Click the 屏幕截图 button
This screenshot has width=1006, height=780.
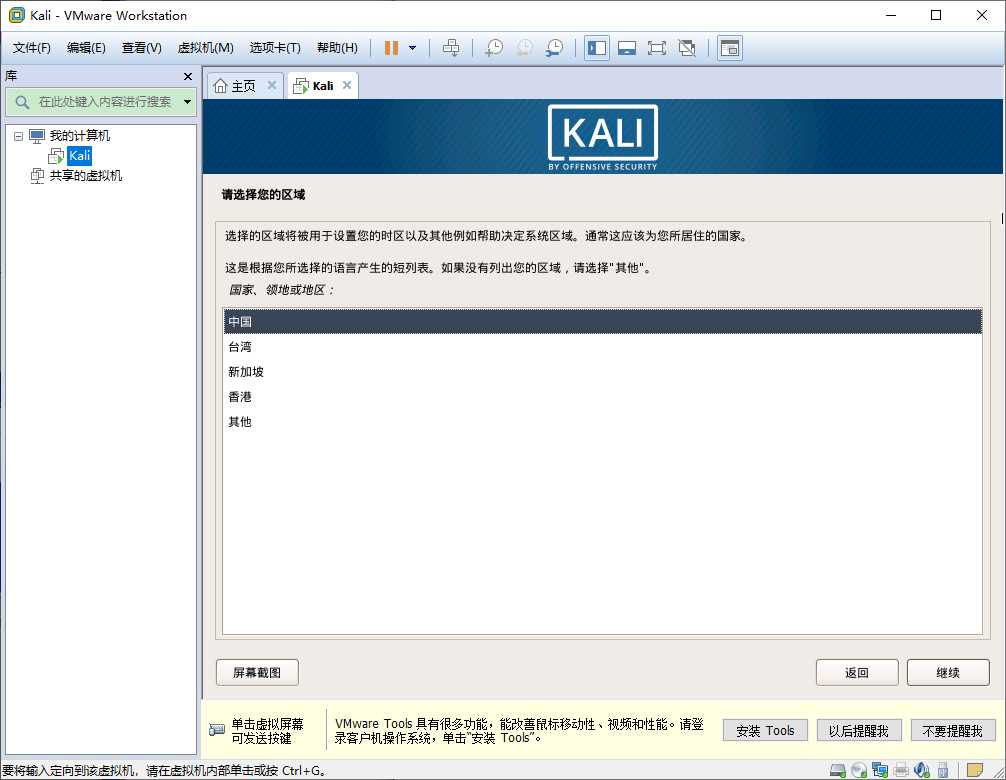point(257,672)
